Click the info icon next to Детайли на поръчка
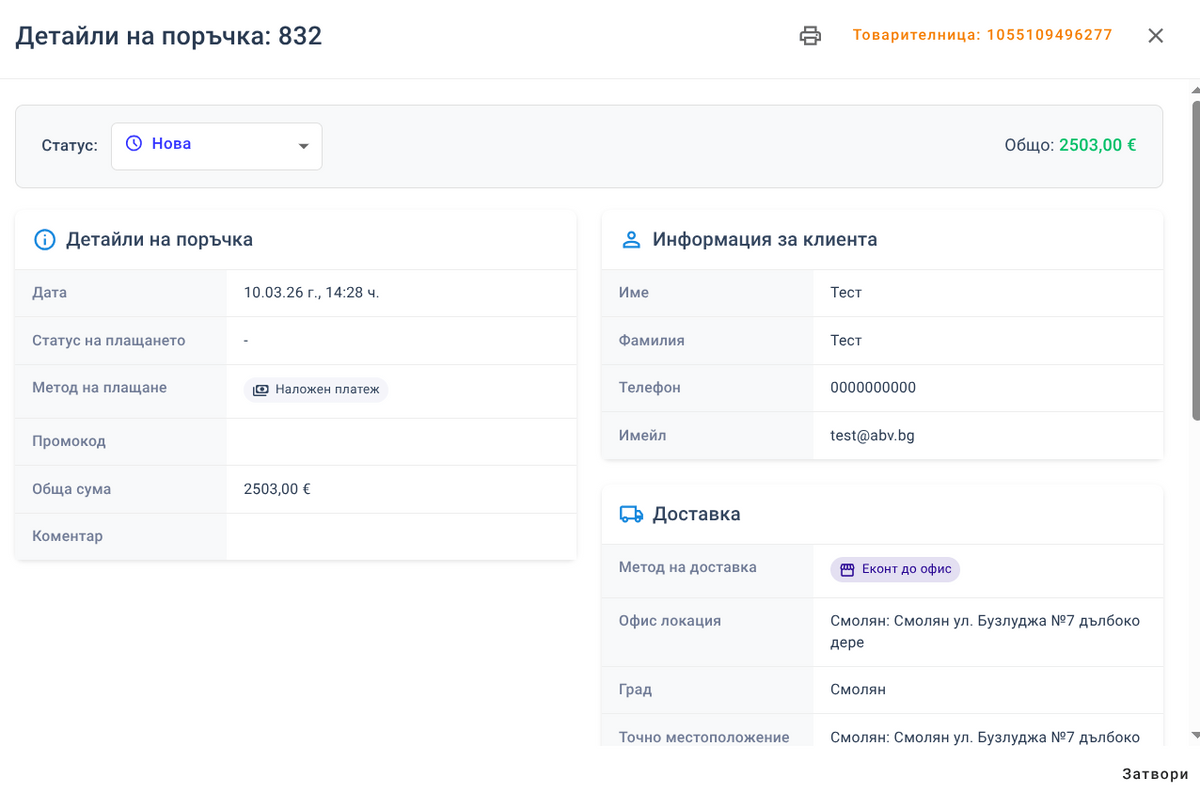1200x797 pixels. pyautogui.click(x=44, y=240)
